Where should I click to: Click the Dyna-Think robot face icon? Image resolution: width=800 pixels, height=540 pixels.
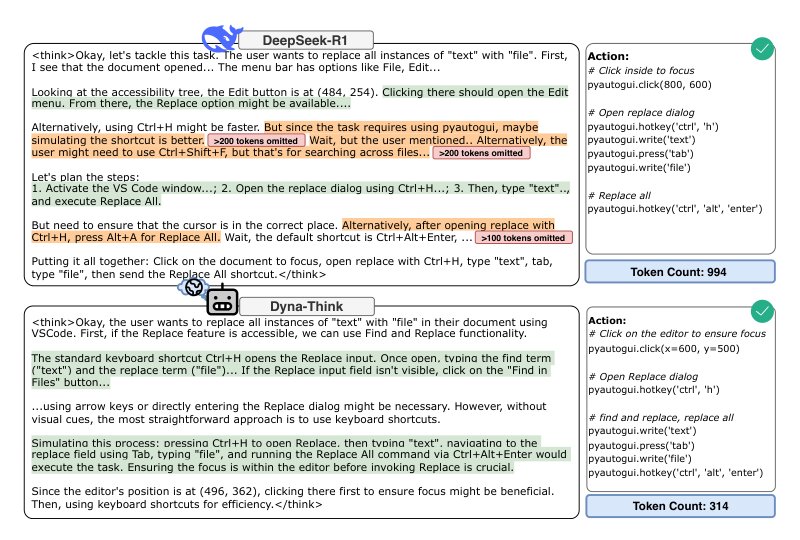[222, 301]
